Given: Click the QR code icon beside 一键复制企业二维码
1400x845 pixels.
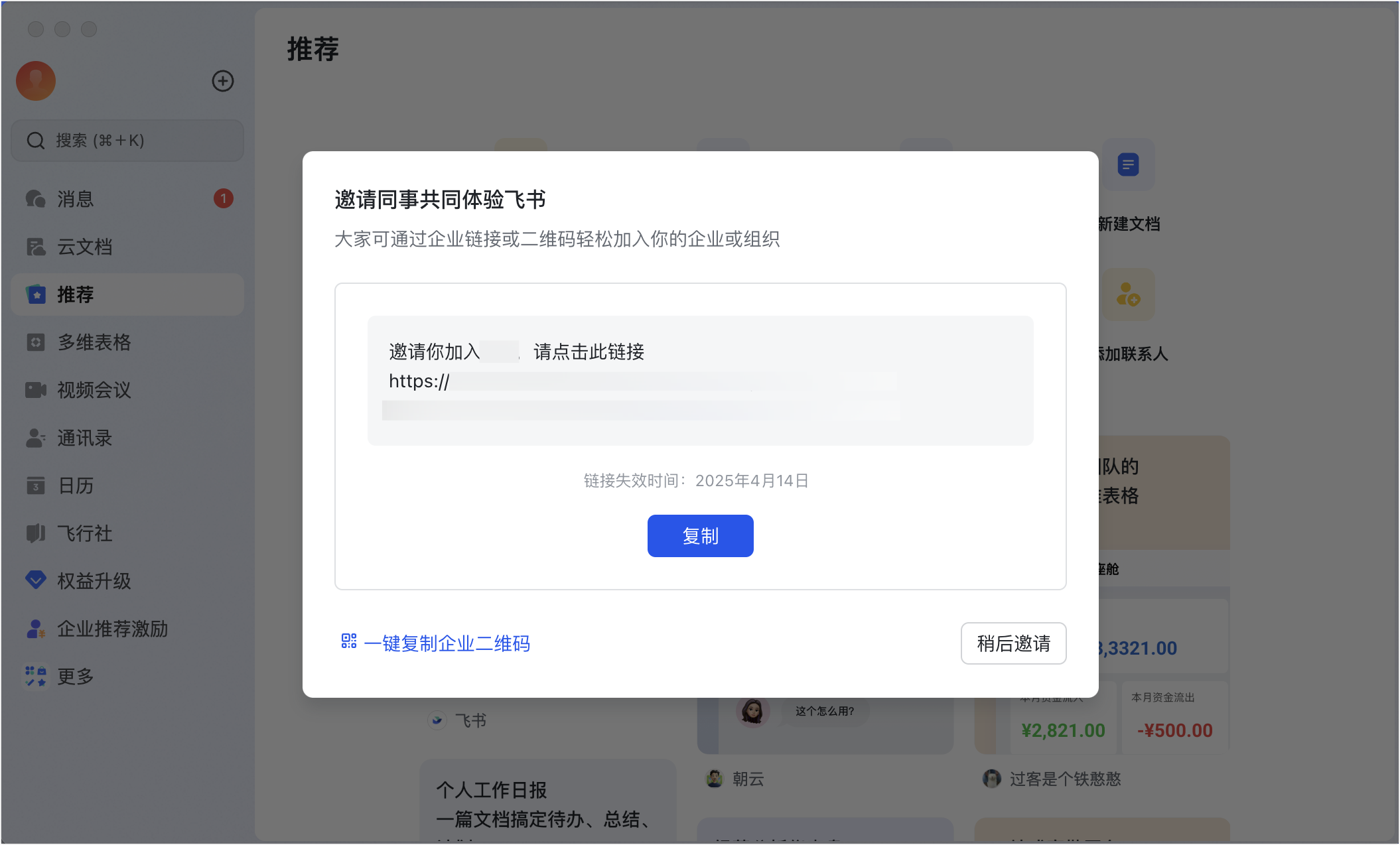Looking at the screenshot, I should click(349, 641).
